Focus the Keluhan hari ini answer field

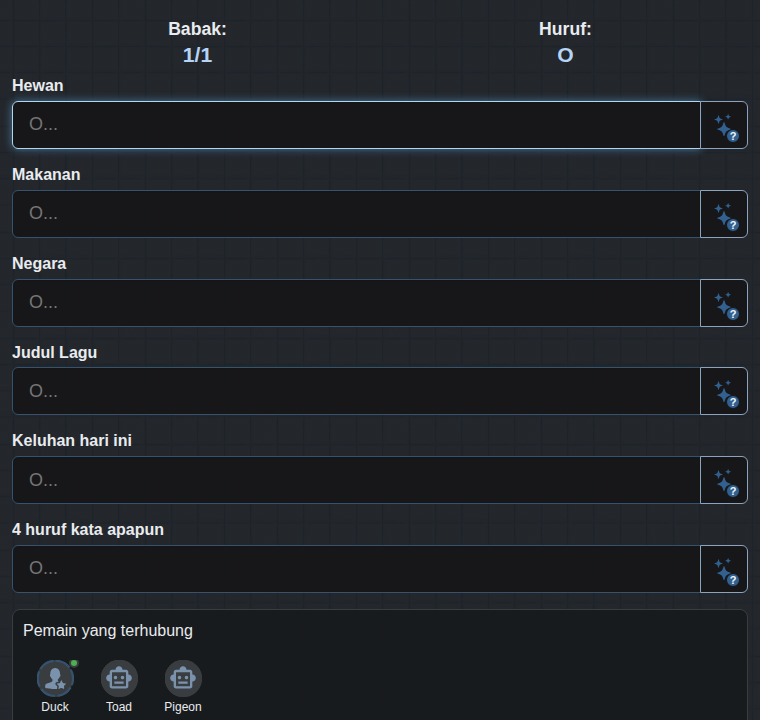[356, 480]
